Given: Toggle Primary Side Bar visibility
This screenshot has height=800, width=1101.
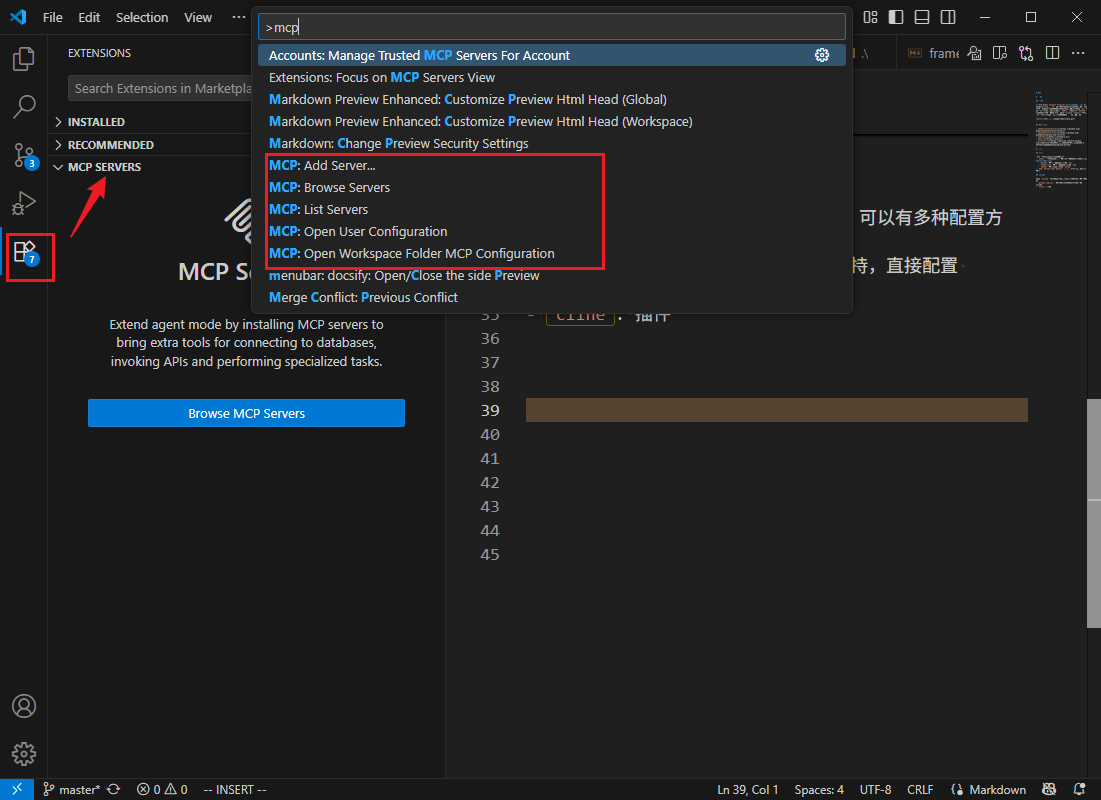Looking at the screenshot, I should click(x=896, y=17).
